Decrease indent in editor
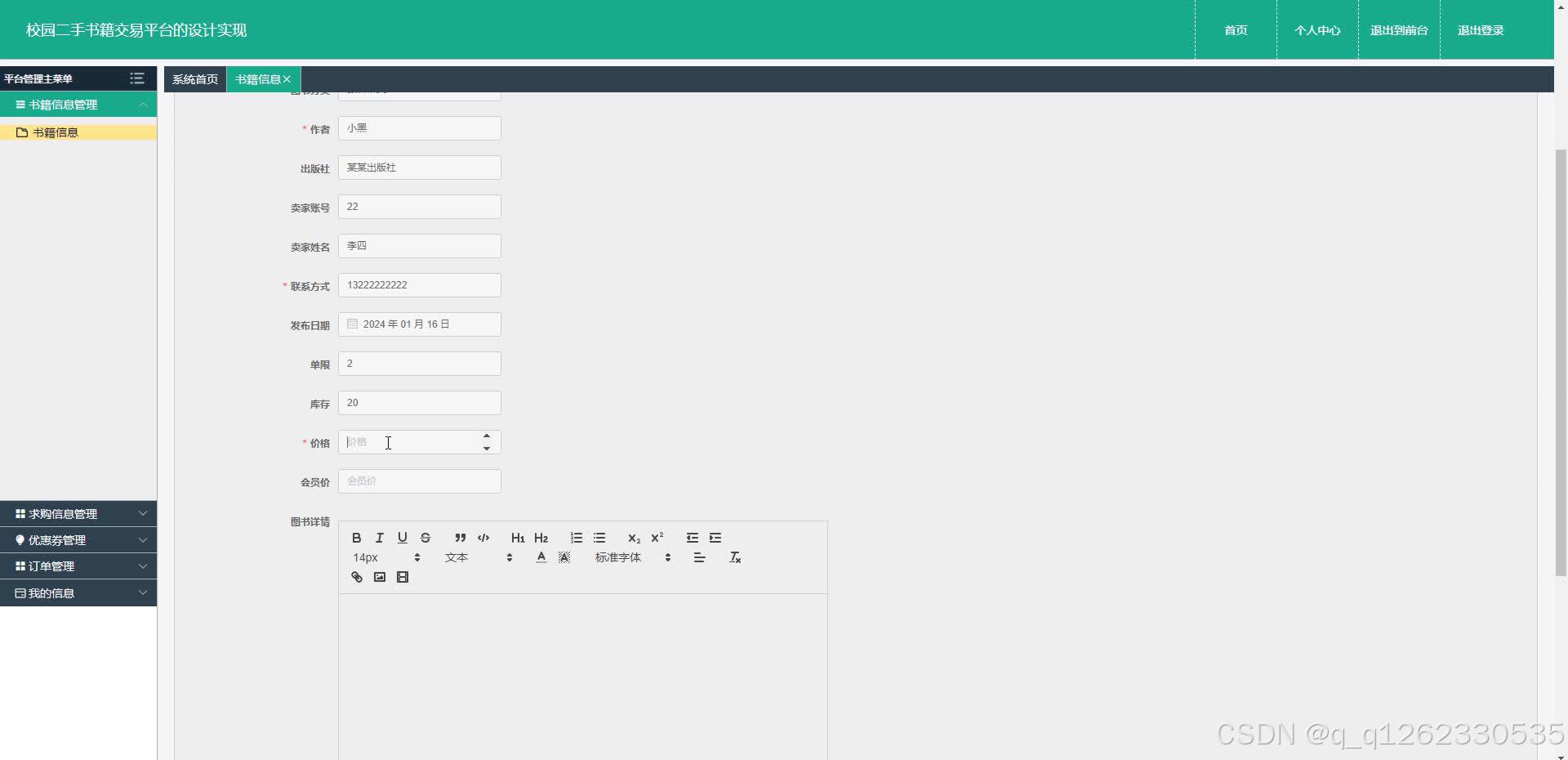This screenshot has height=760, width=1568. click(x=693, y=538)
